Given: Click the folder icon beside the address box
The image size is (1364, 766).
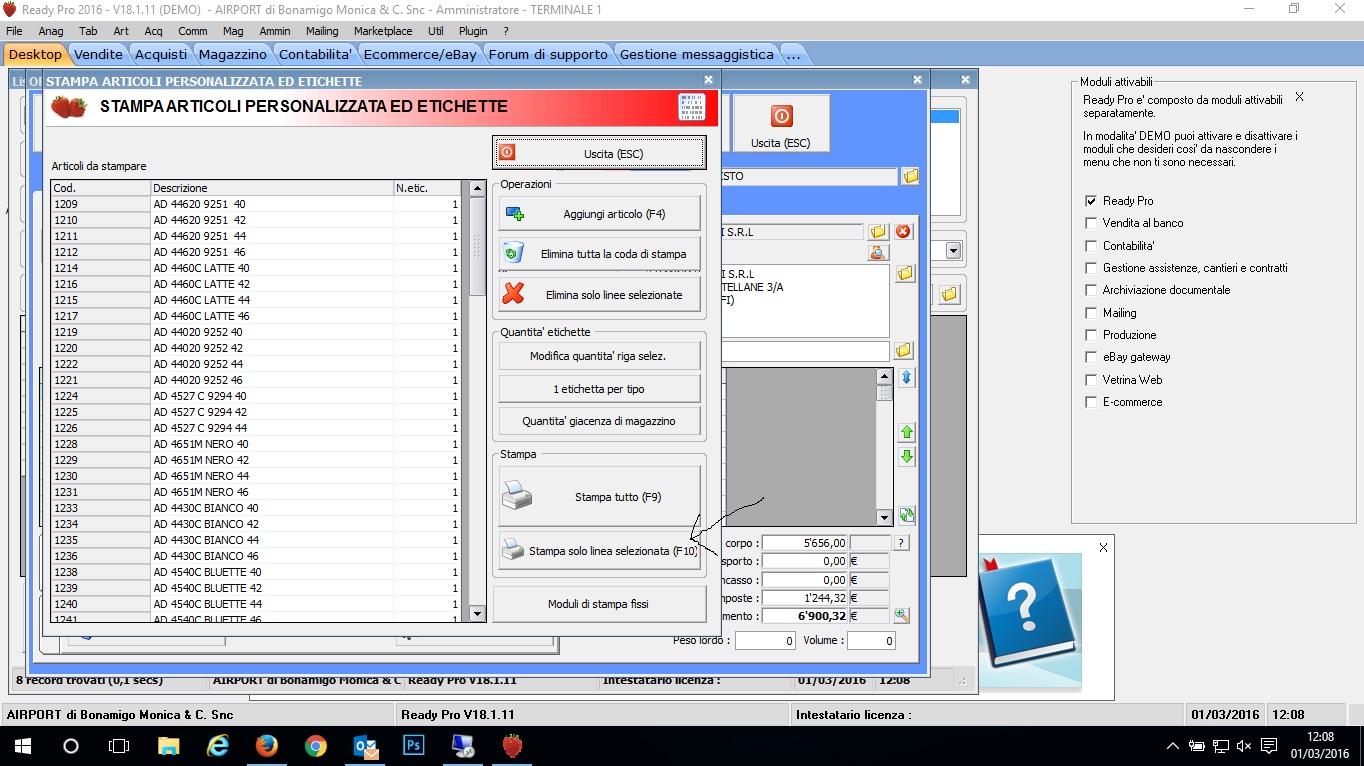Looking at the screenshot, I should pyautogui.click(x=905, y=273).
